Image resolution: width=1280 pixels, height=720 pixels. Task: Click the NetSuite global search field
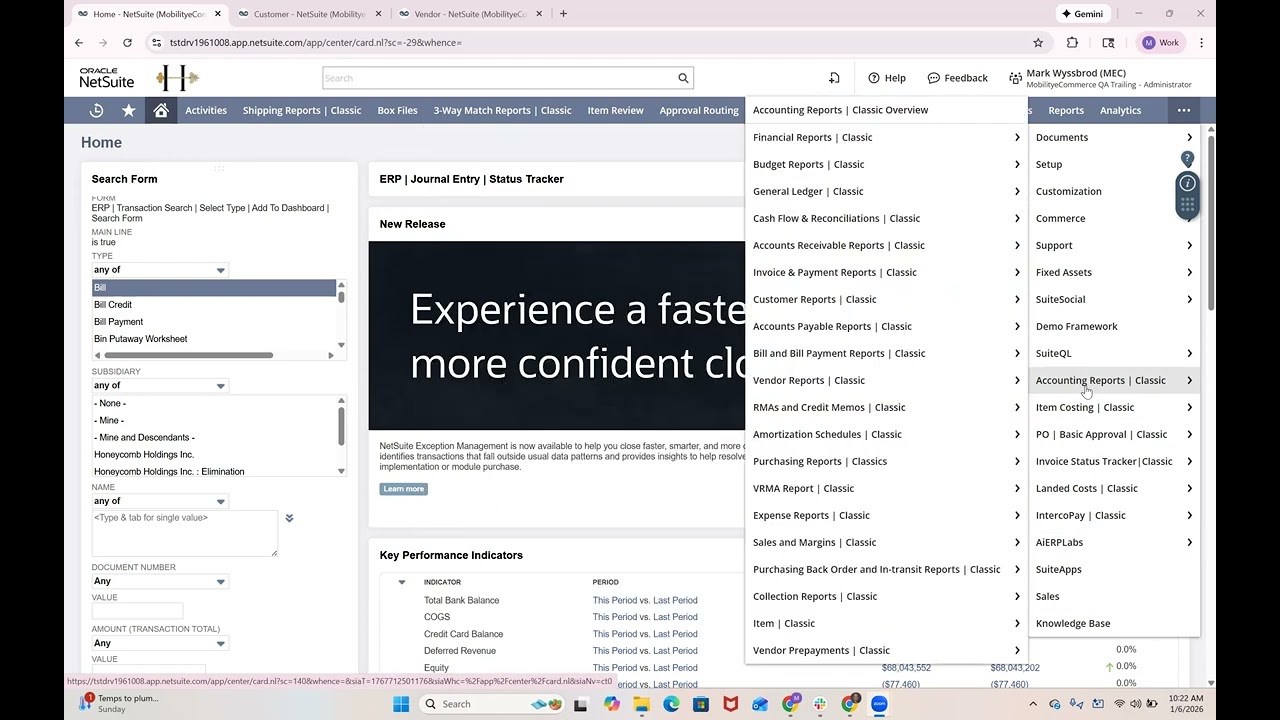pyautogui.click(x=500, y=78)
